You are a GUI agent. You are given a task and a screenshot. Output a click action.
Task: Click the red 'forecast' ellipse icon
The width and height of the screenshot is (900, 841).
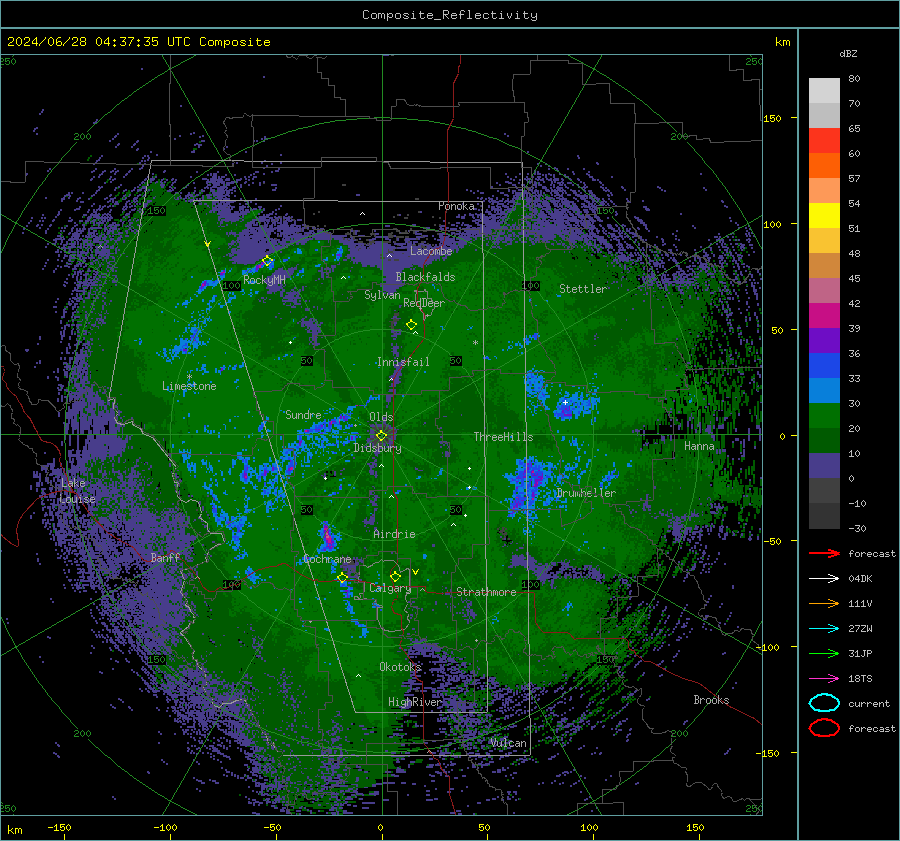824,728
